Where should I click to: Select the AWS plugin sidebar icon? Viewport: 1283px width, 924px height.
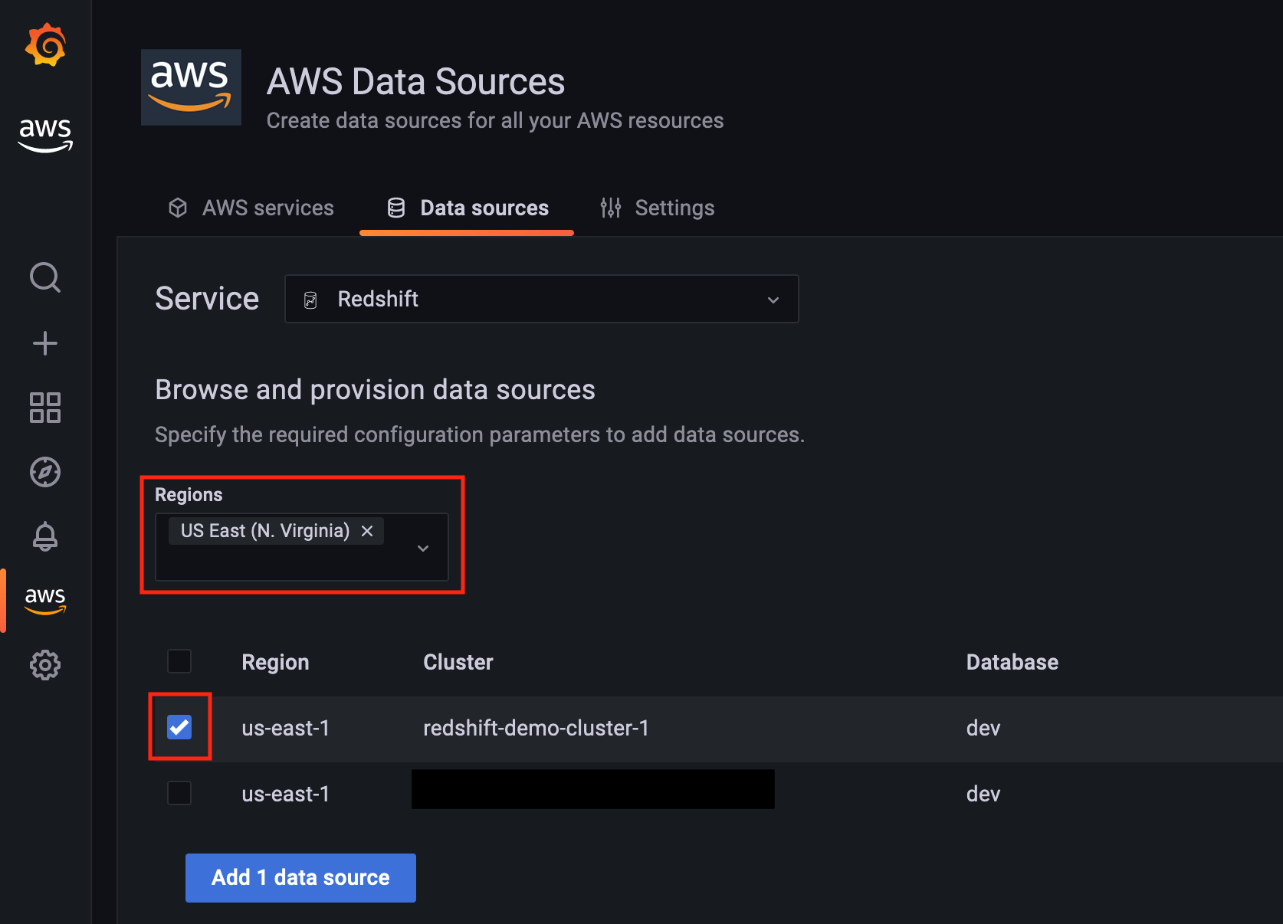[x=45, y=599]
